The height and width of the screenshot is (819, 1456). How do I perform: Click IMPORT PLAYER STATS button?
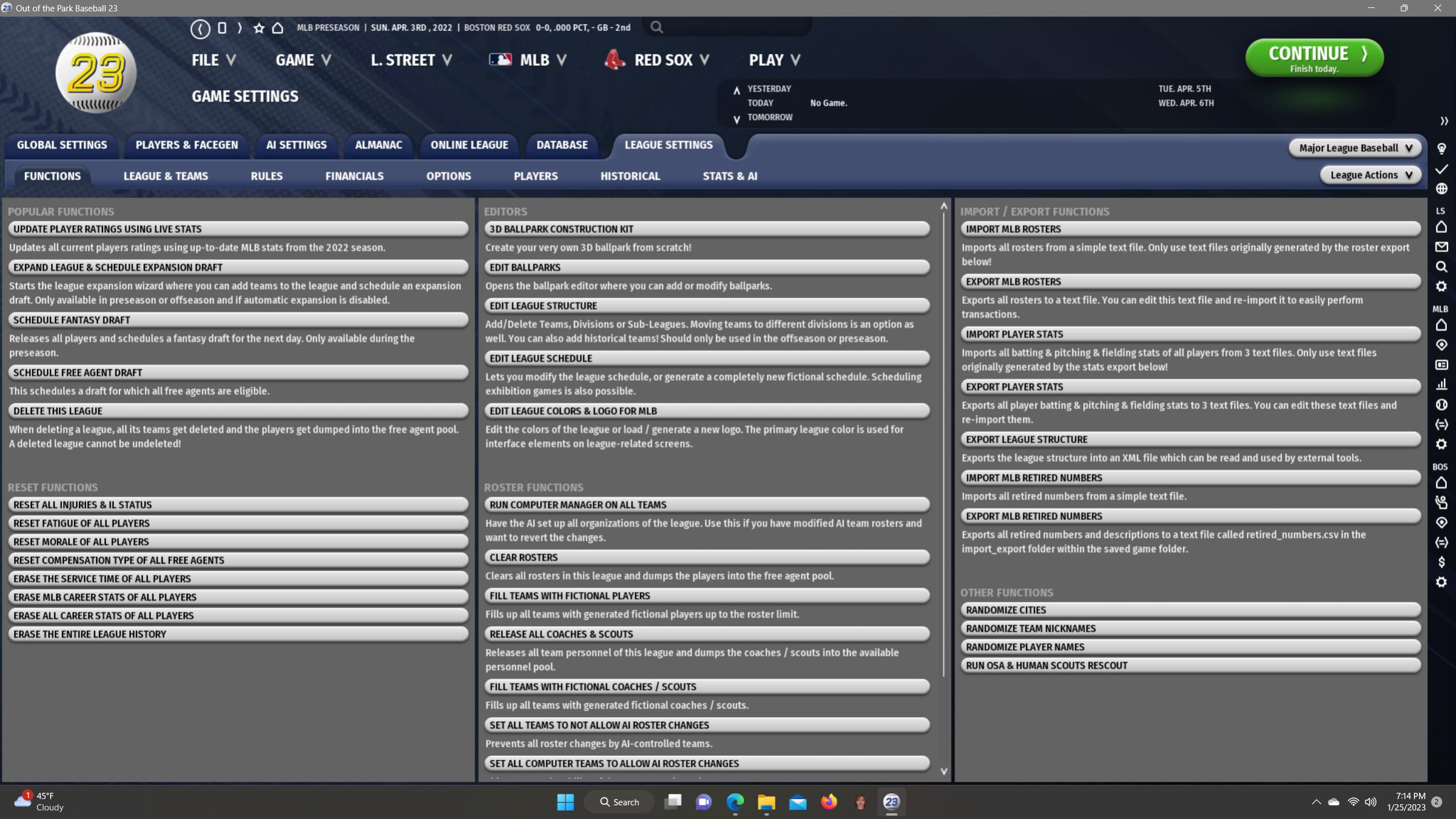coord(1191,335)
